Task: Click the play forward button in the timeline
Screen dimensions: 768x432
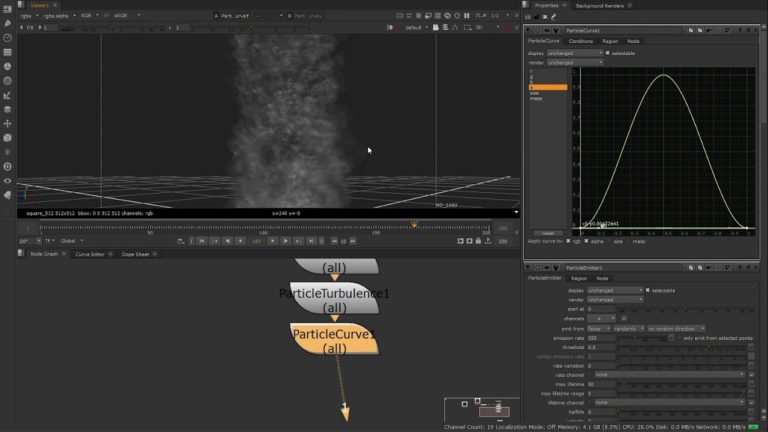Action: pyautogui.click(x=273, y=241)
